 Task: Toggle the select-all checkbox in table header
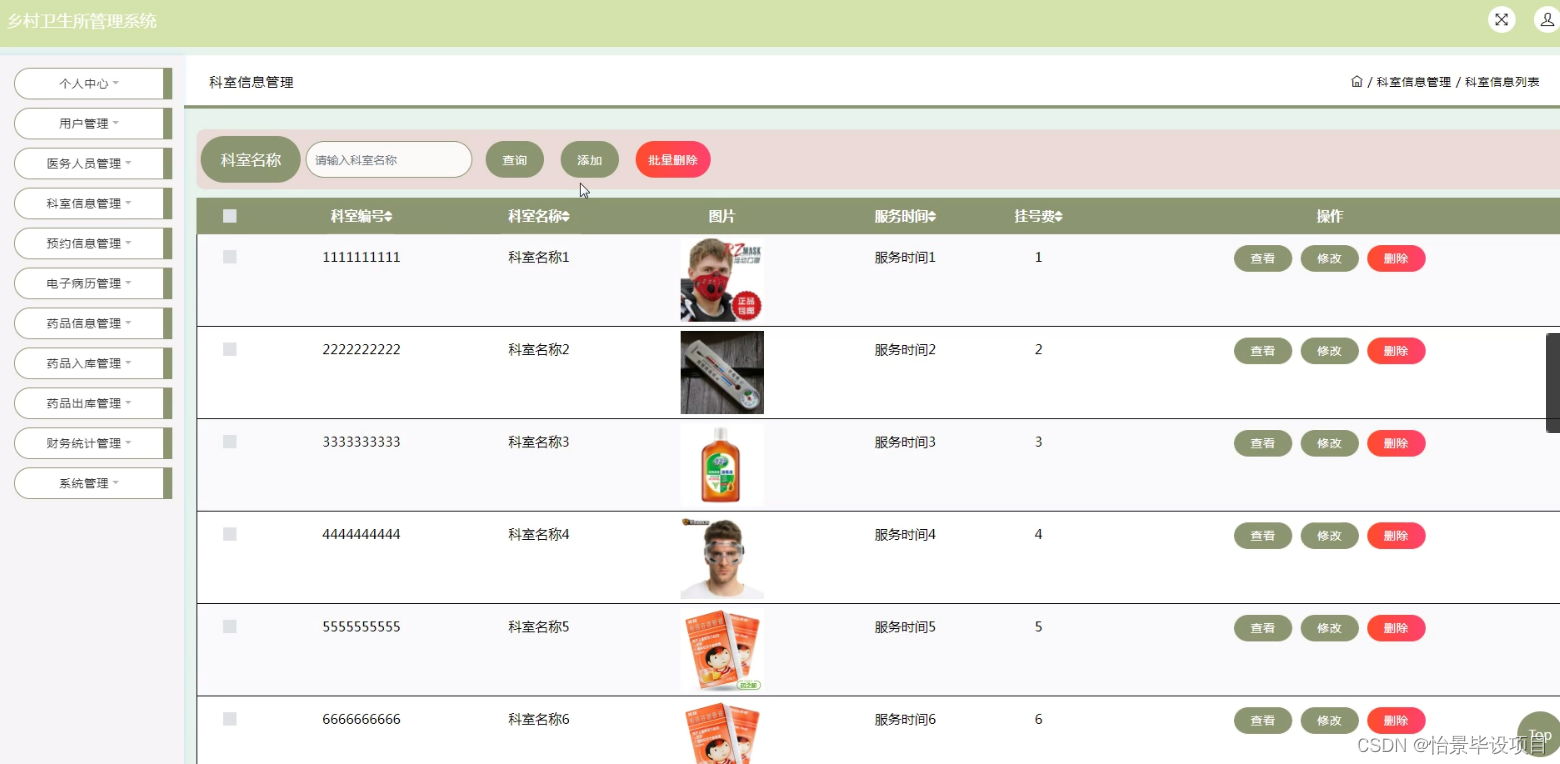coord(229,216)
